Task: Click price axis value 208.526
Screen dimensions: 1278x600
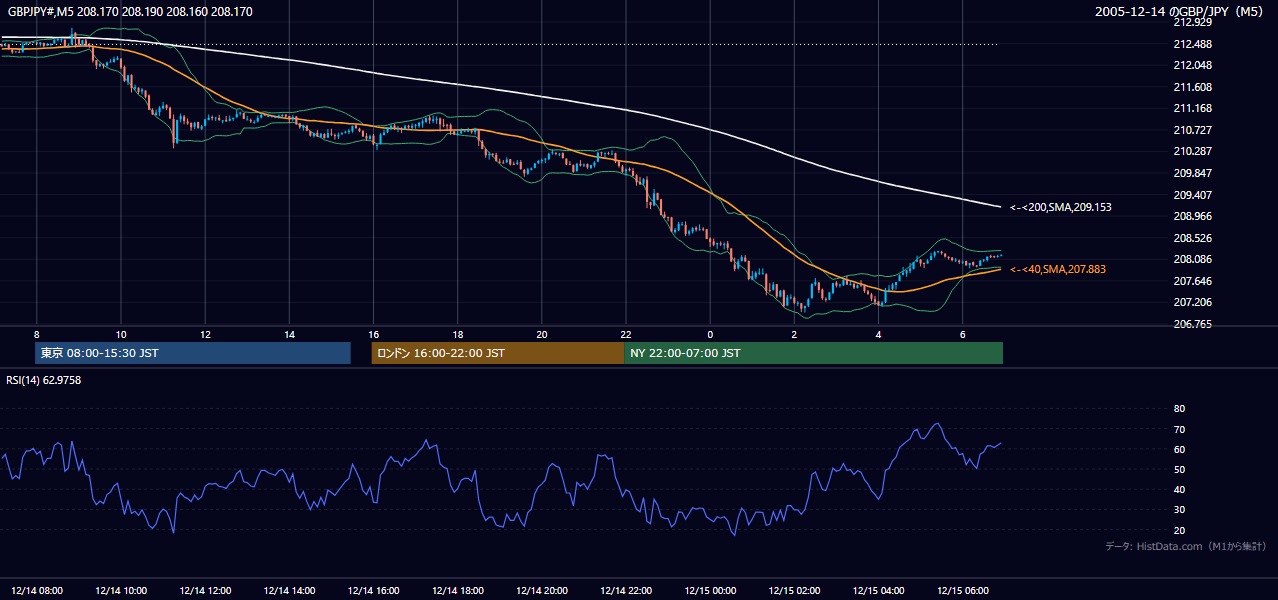Action: tap(1192, 238)
